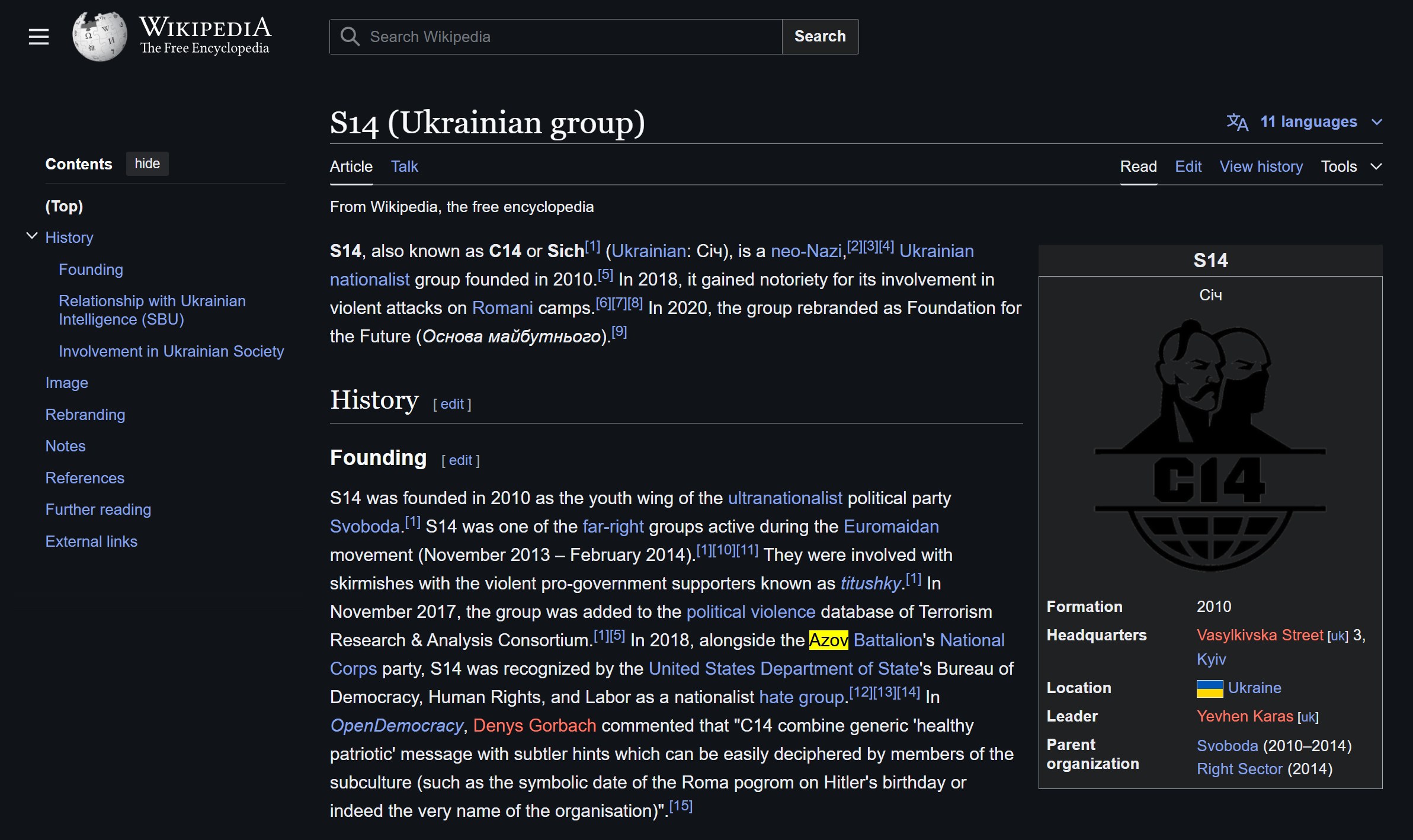This screenshot has width=1413, height=840.
Task: Click the highlighted Azov Battalion link
Action: [866, 640]
